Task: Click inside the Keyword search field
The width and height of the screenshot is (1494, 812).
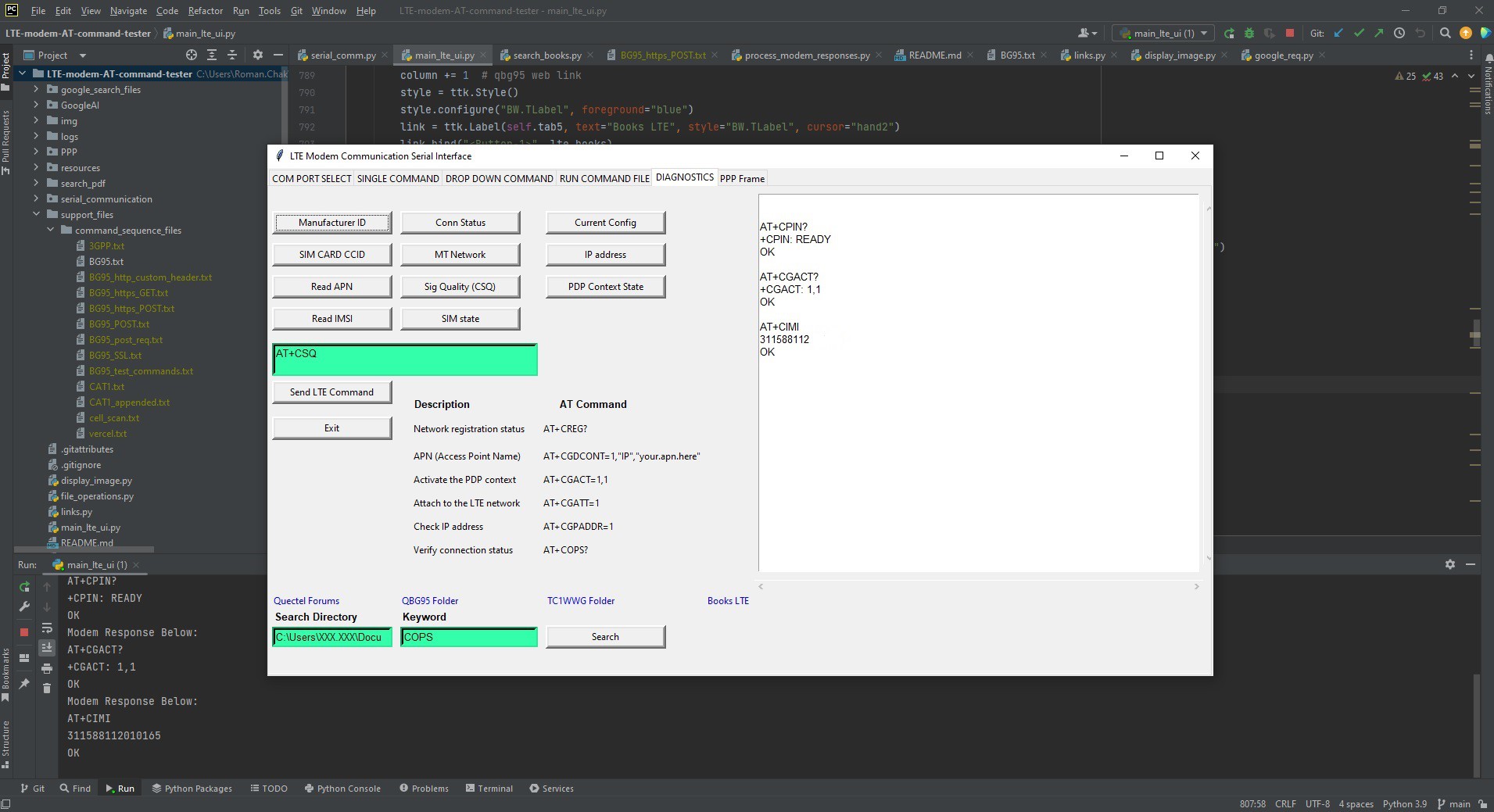Action: pyautogui.click(x=469, y=637)
